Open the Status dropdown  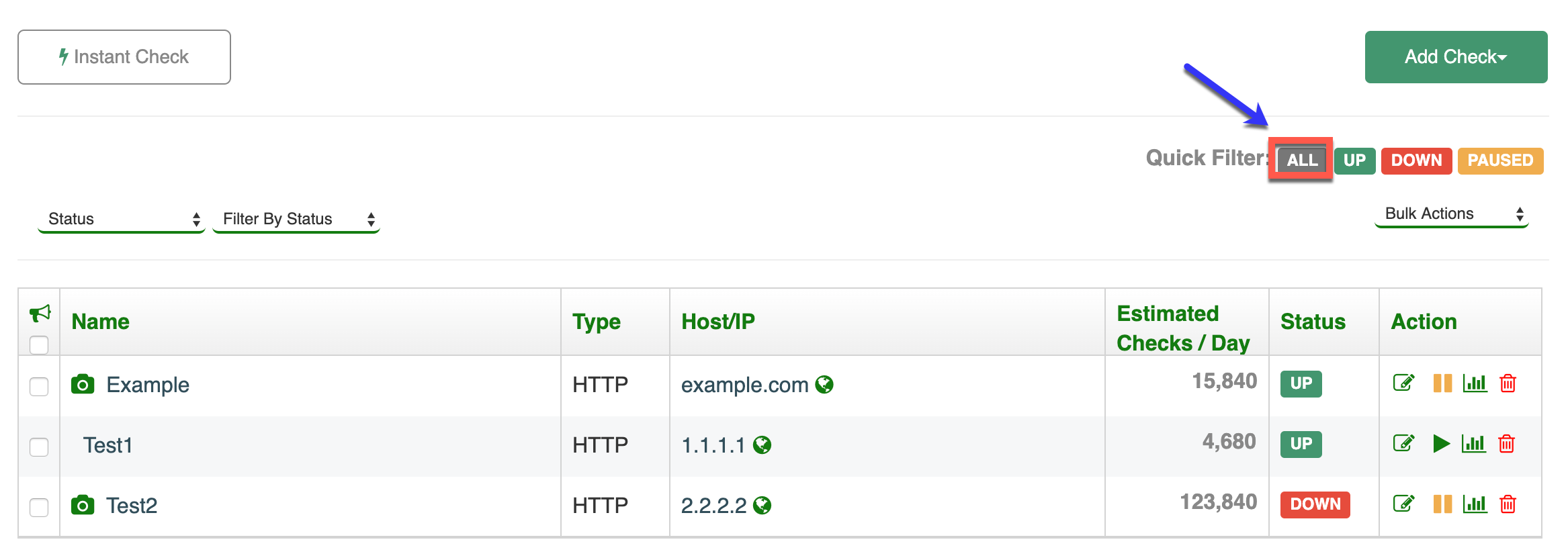point(122,219)
